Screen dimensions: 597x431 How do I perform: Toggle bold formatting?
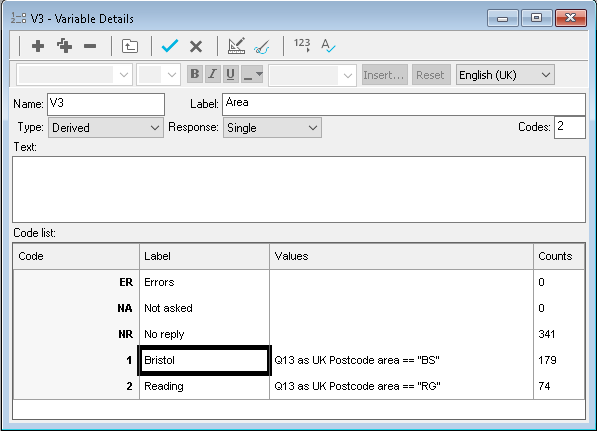195,74
